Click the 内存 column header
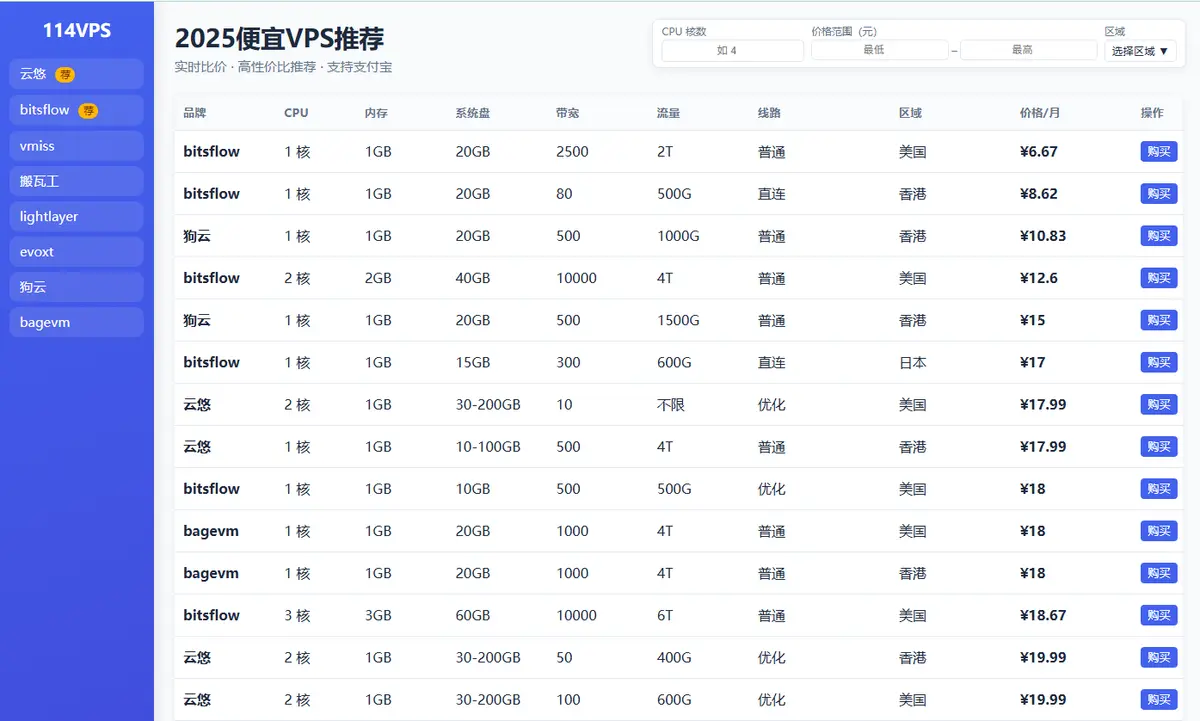1200x721 pixels. [x=376, y=113]
